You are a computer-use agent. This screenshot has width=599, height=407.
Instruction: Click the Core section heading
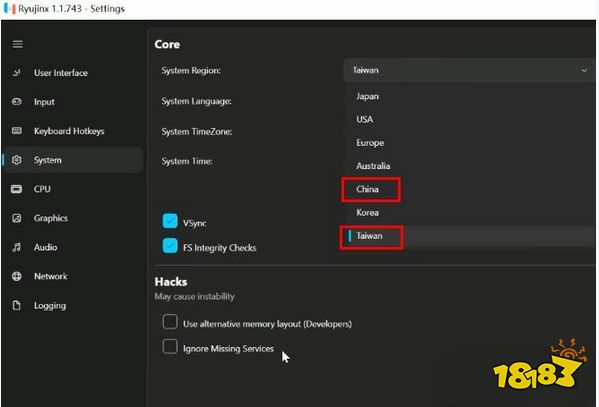(167, 44)
